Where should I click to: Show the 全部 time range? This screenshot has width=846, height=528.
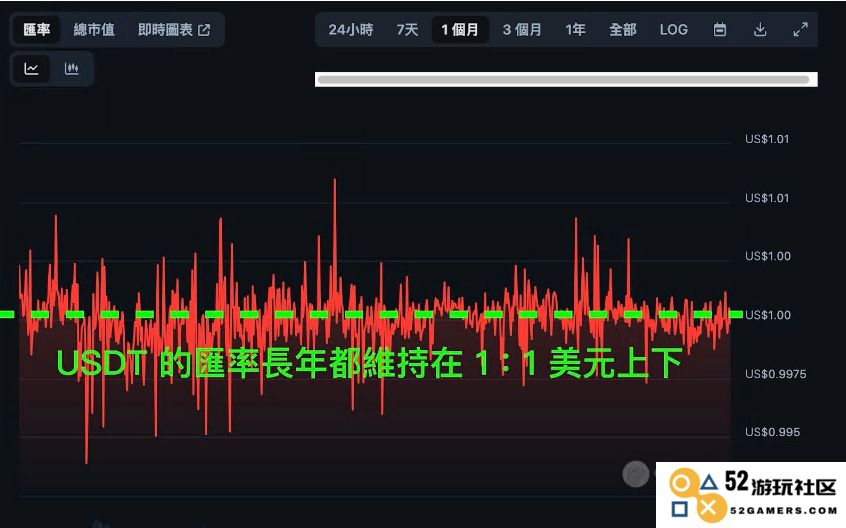tap(623, 29)
